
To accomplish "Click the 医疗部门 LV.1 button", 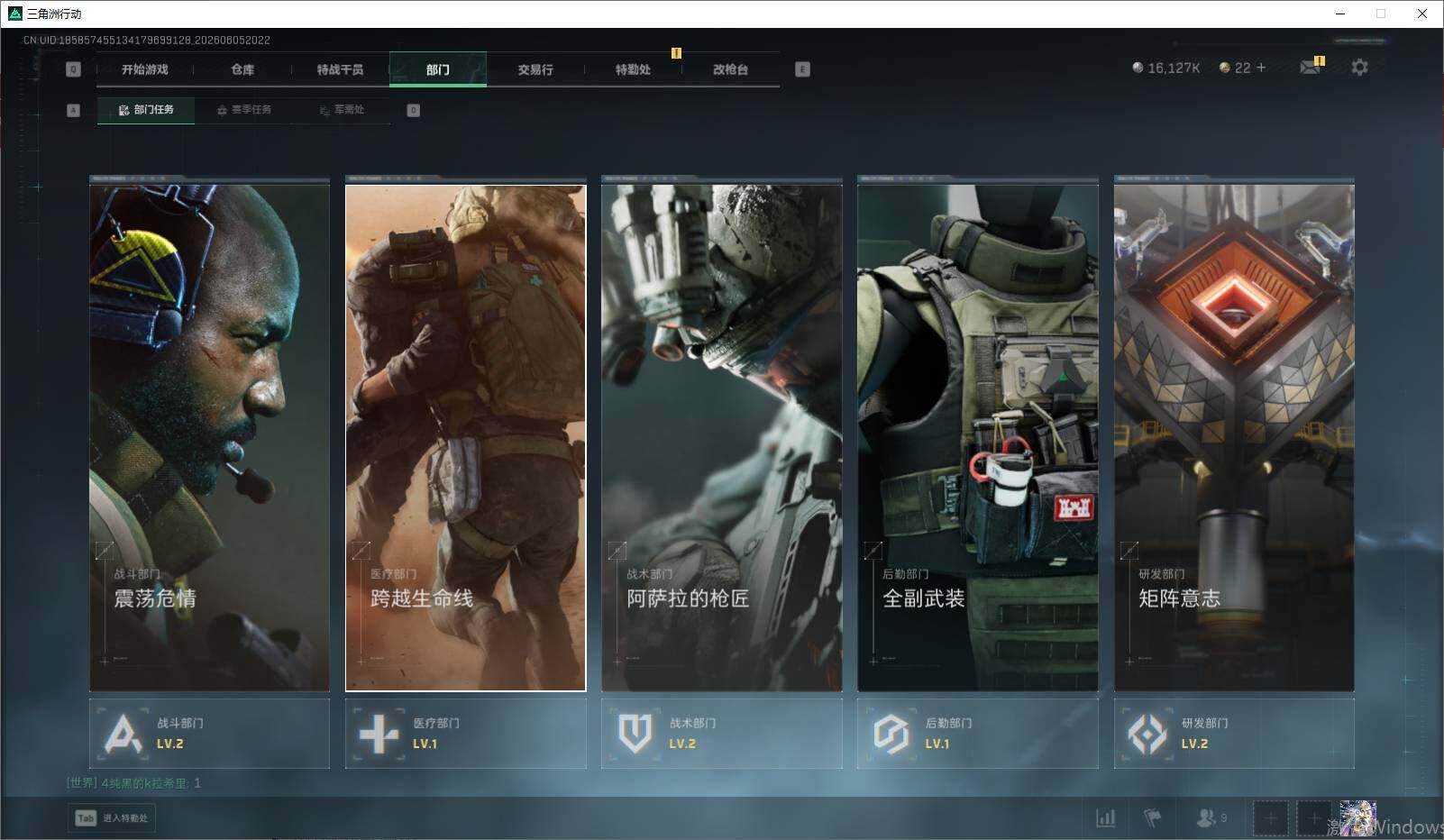I will [x=465, y=734].
